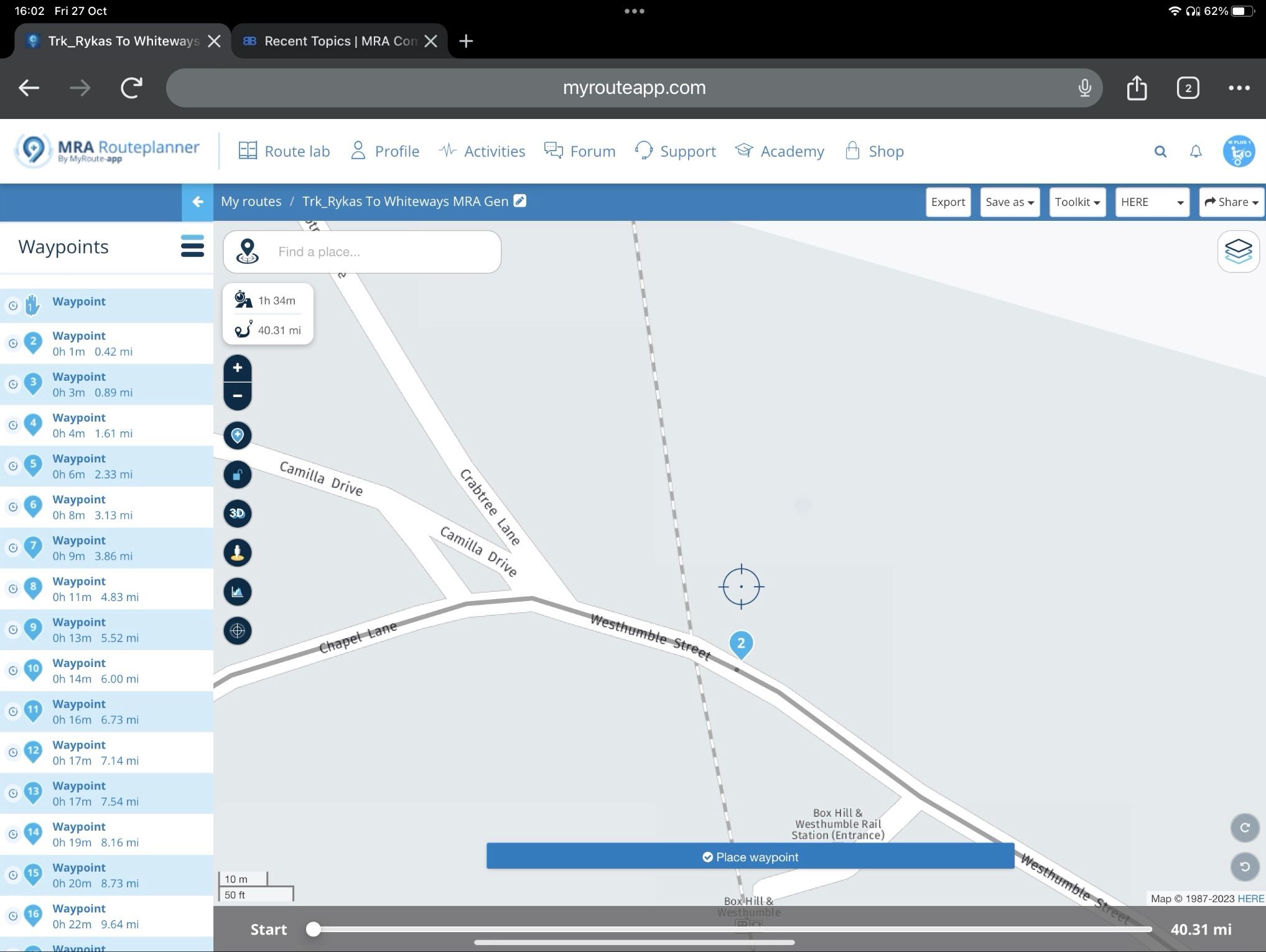Click the redo arrow button

[x=1245, y=828]
